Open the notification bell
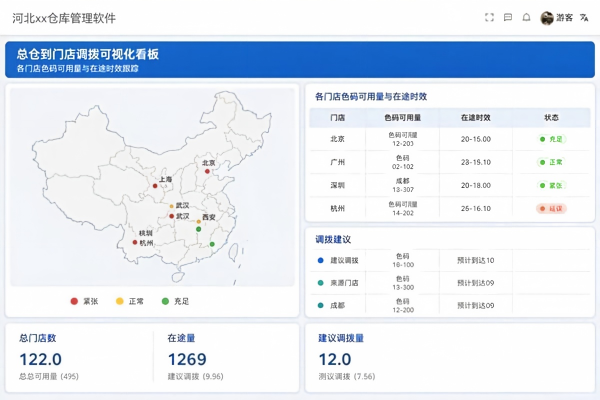 coord(527,17)
